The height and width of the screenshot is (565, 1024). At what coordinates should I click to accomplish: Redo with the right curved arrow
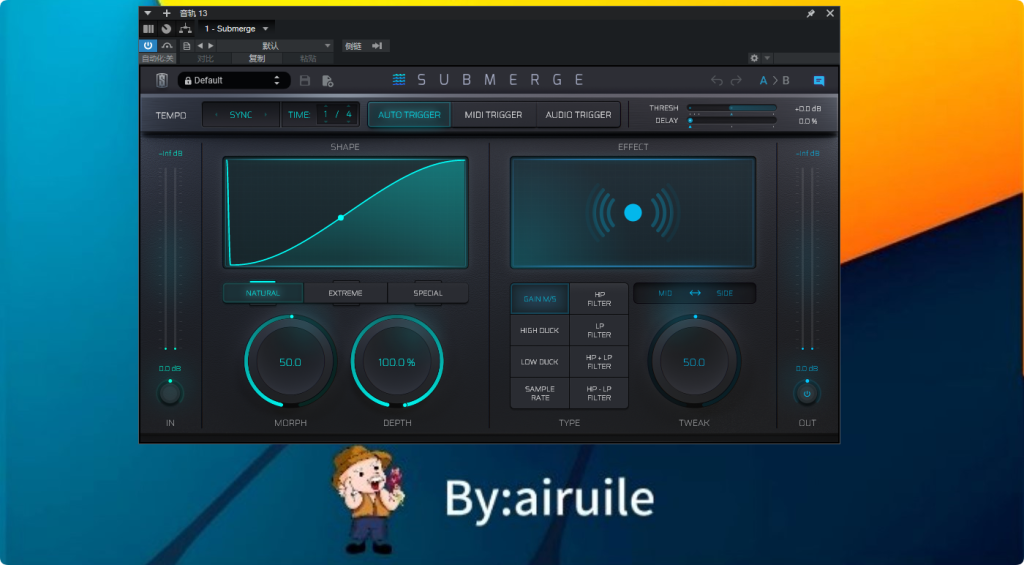pos(737,80)
